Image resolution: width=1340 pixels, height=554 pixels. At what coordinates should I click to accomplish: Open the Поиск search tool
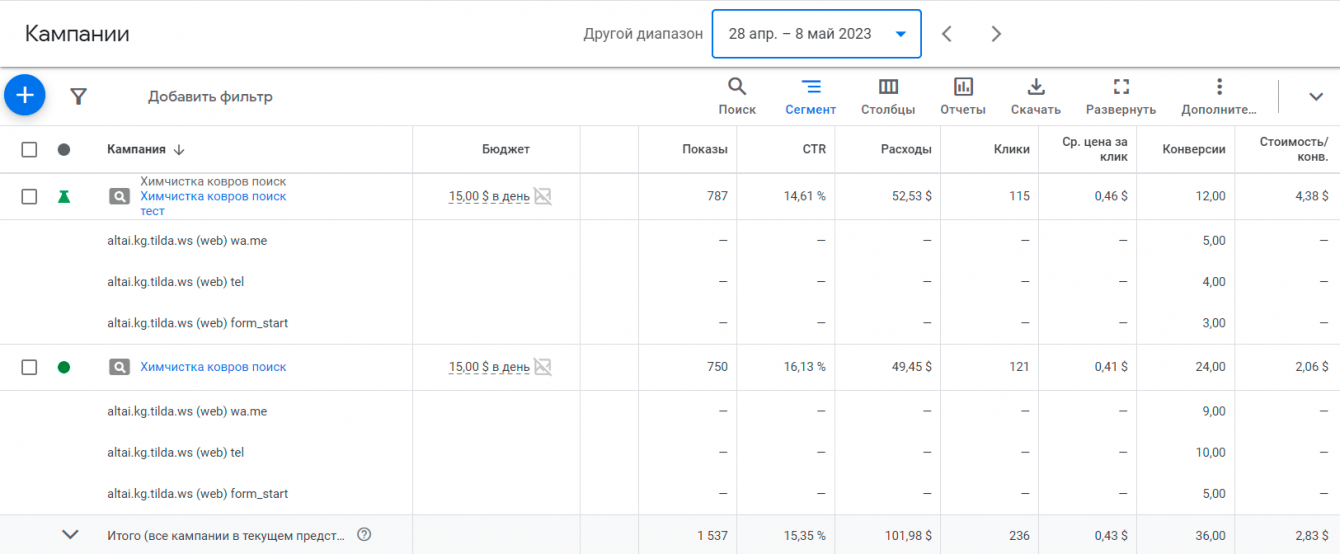(737, 96)
